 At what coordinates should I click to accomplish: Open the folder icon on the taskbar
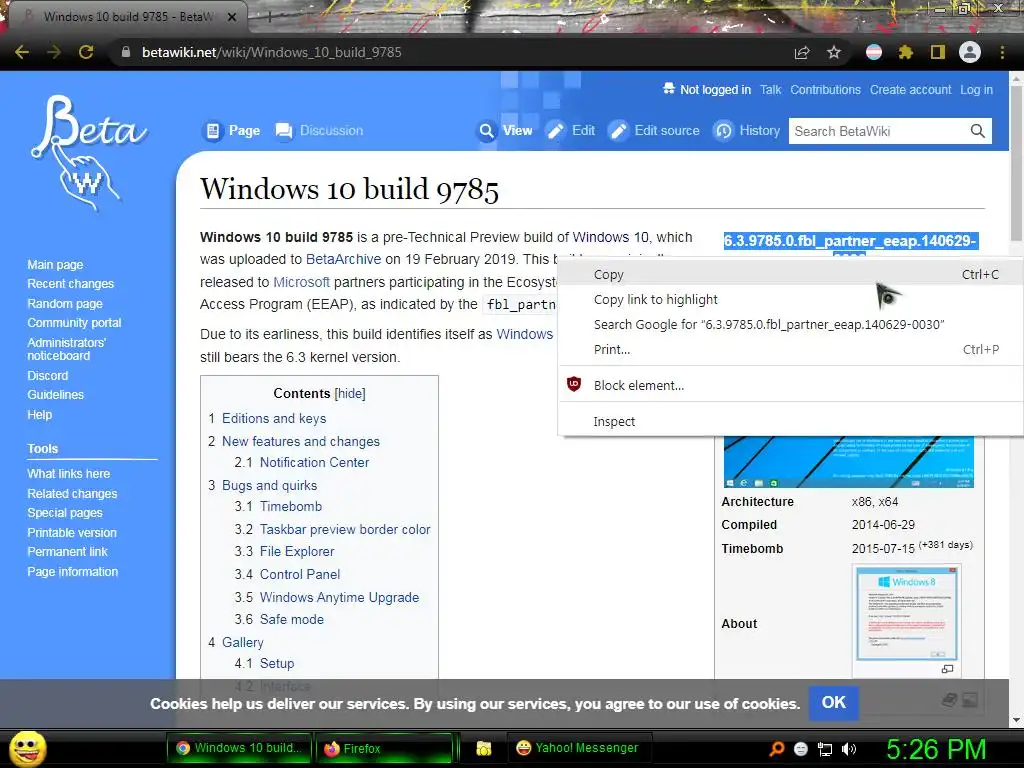tap(484, 748)
